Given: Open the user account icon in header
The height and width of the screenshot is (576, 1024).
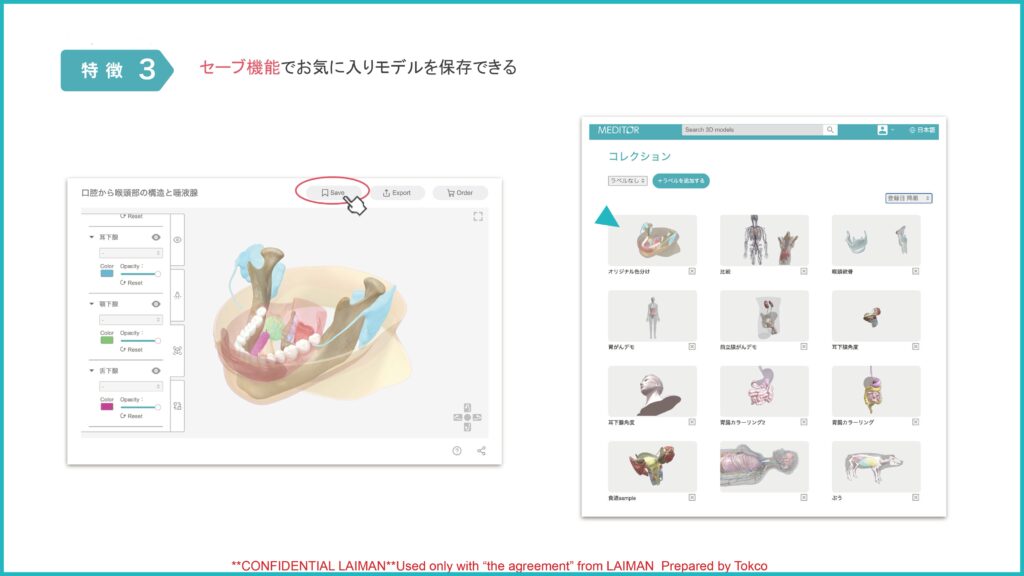Looking at the screenshot, I should [x=882, y=130].
